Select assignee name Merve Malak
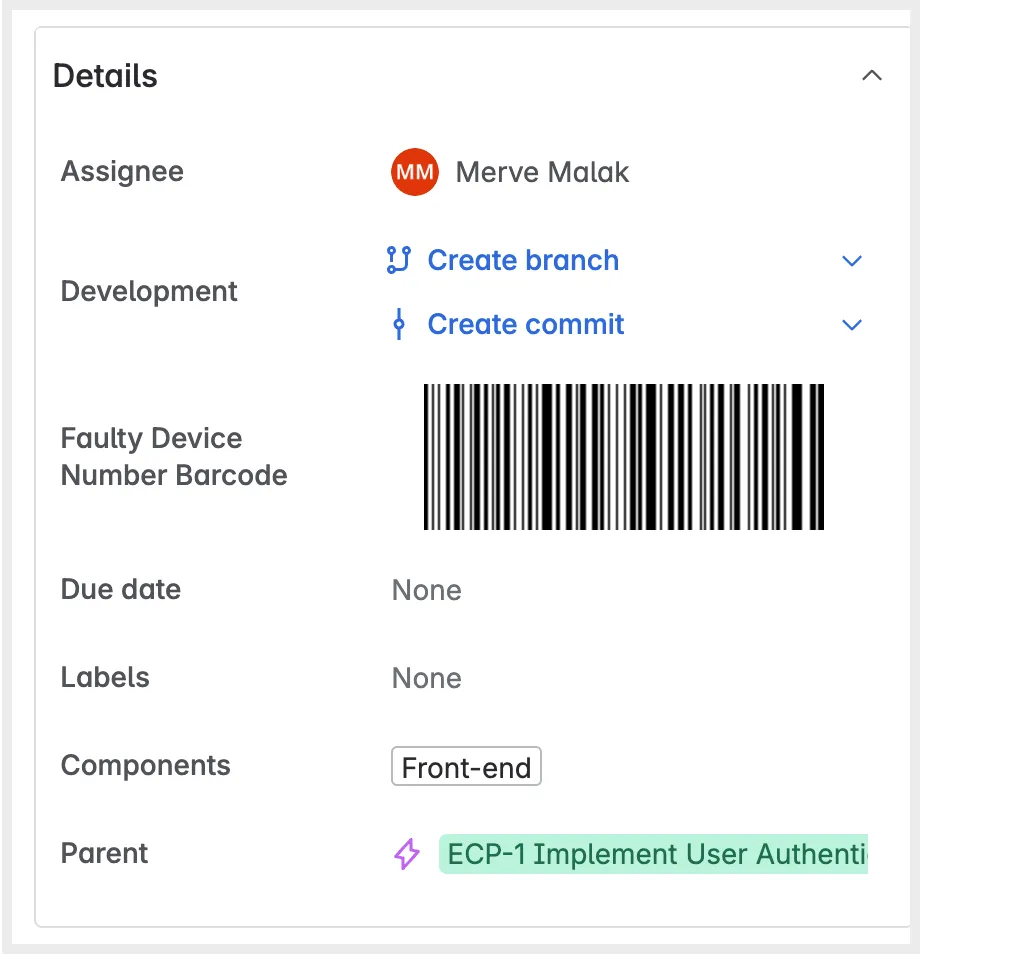The width and height of the screenshot is (1032, 956). (x=542, y=172)
